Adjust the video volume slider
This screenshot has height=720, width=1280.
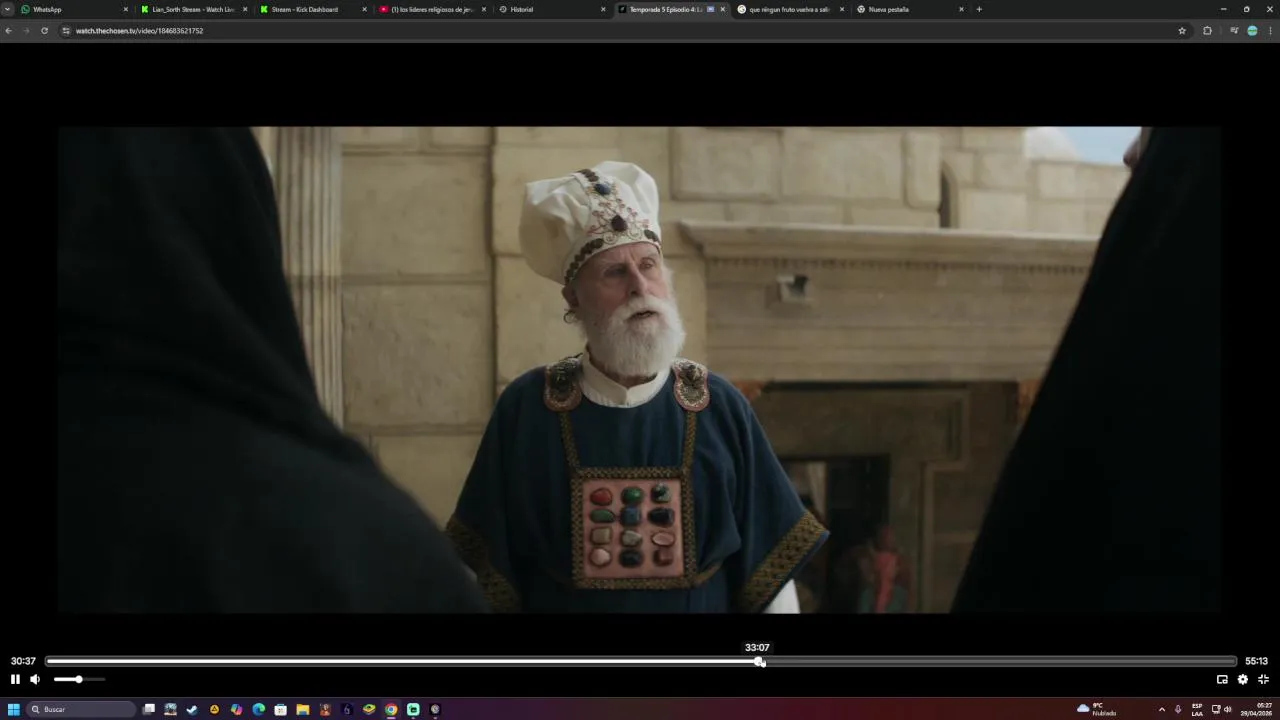pyautogui.click(x=79, y=679)
